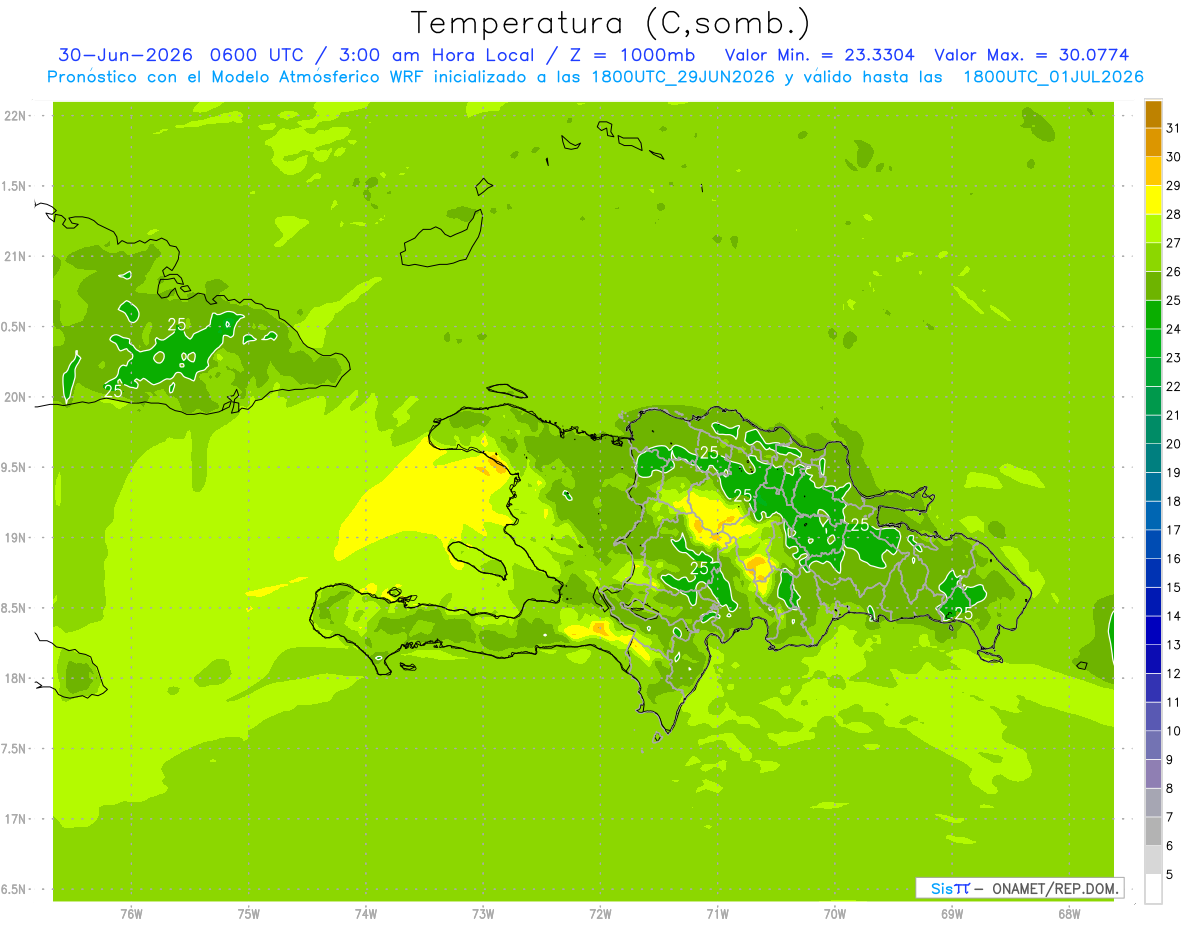
Task: Pick the green swatch between 24 and 25
Action: [1153, 315]
